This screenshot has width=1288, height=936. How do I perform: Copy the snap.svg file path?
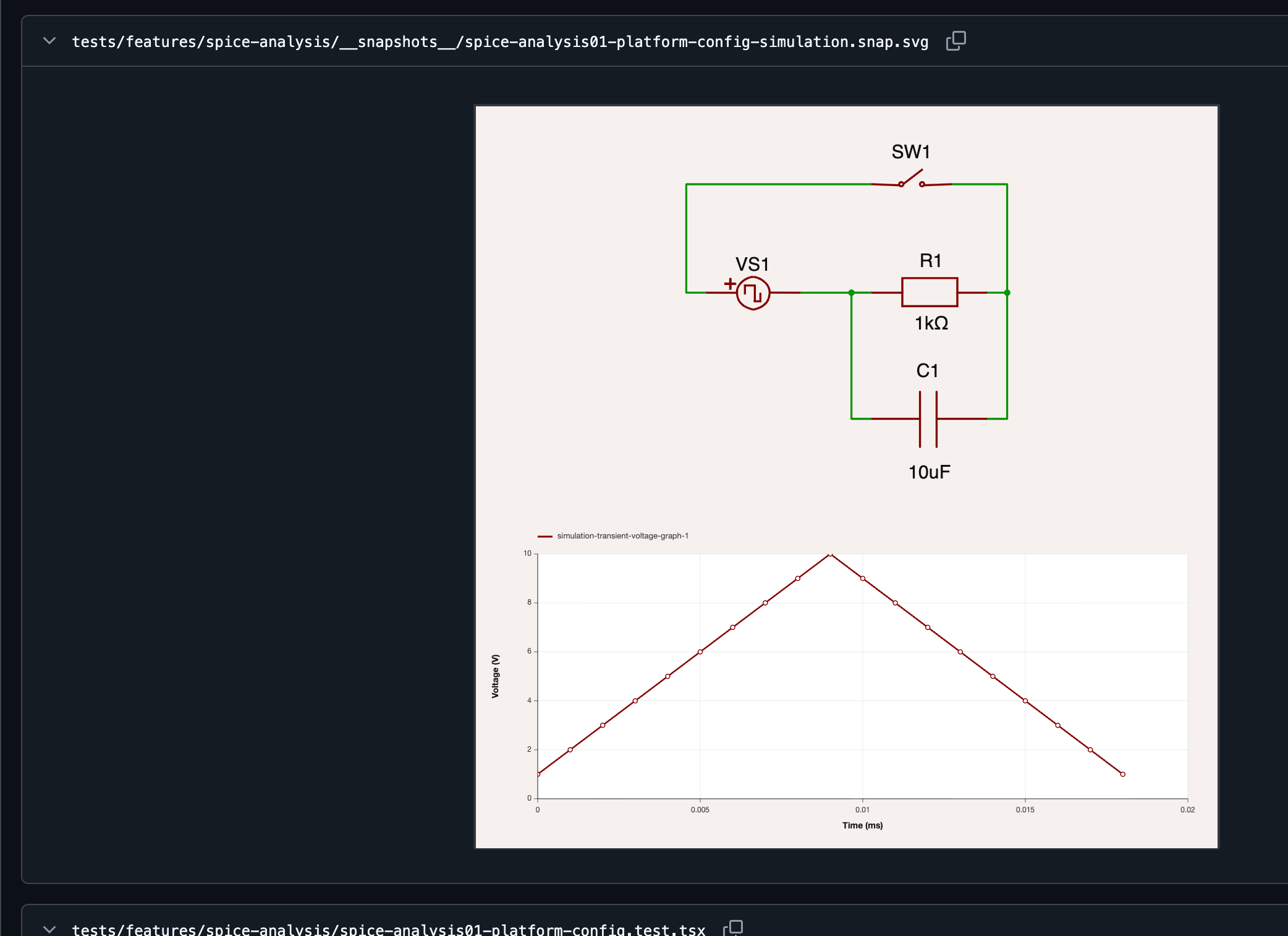tap(955, 41)
